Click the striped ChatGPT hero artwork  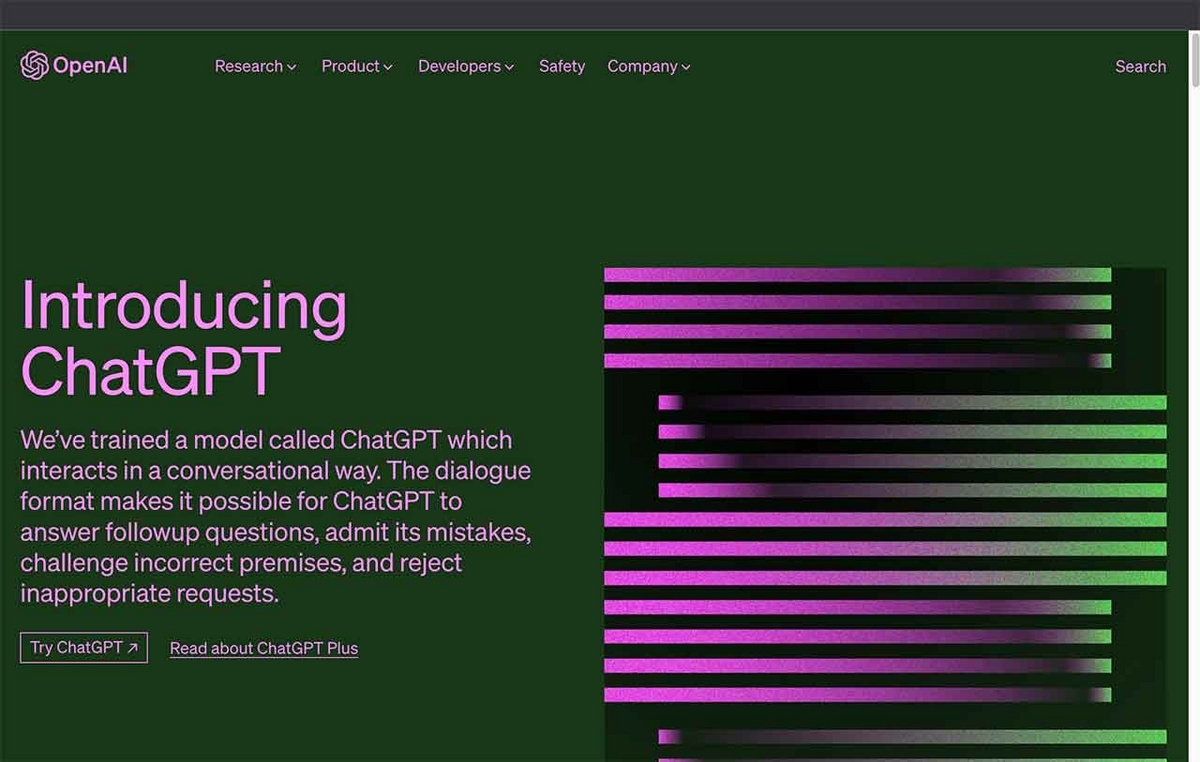[x=885, y=514]
